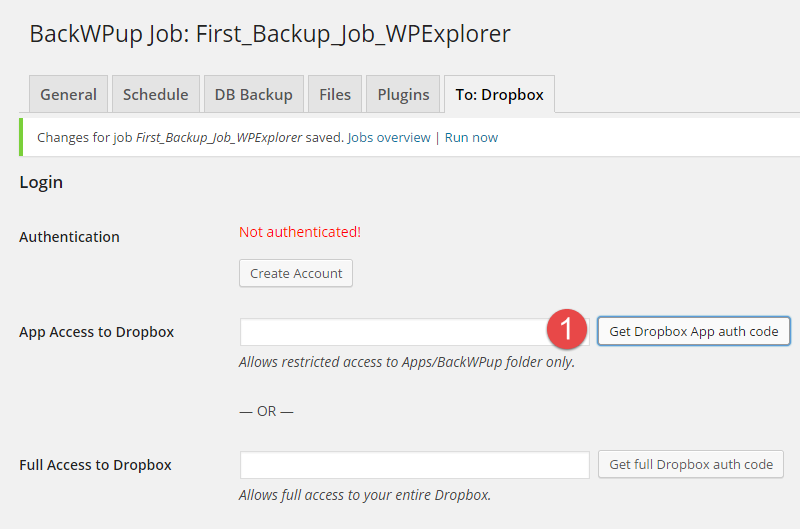This screenshot has width=800, height=529.
Task: Click the italic job name in the saved notice
Action: coord(219,138)
